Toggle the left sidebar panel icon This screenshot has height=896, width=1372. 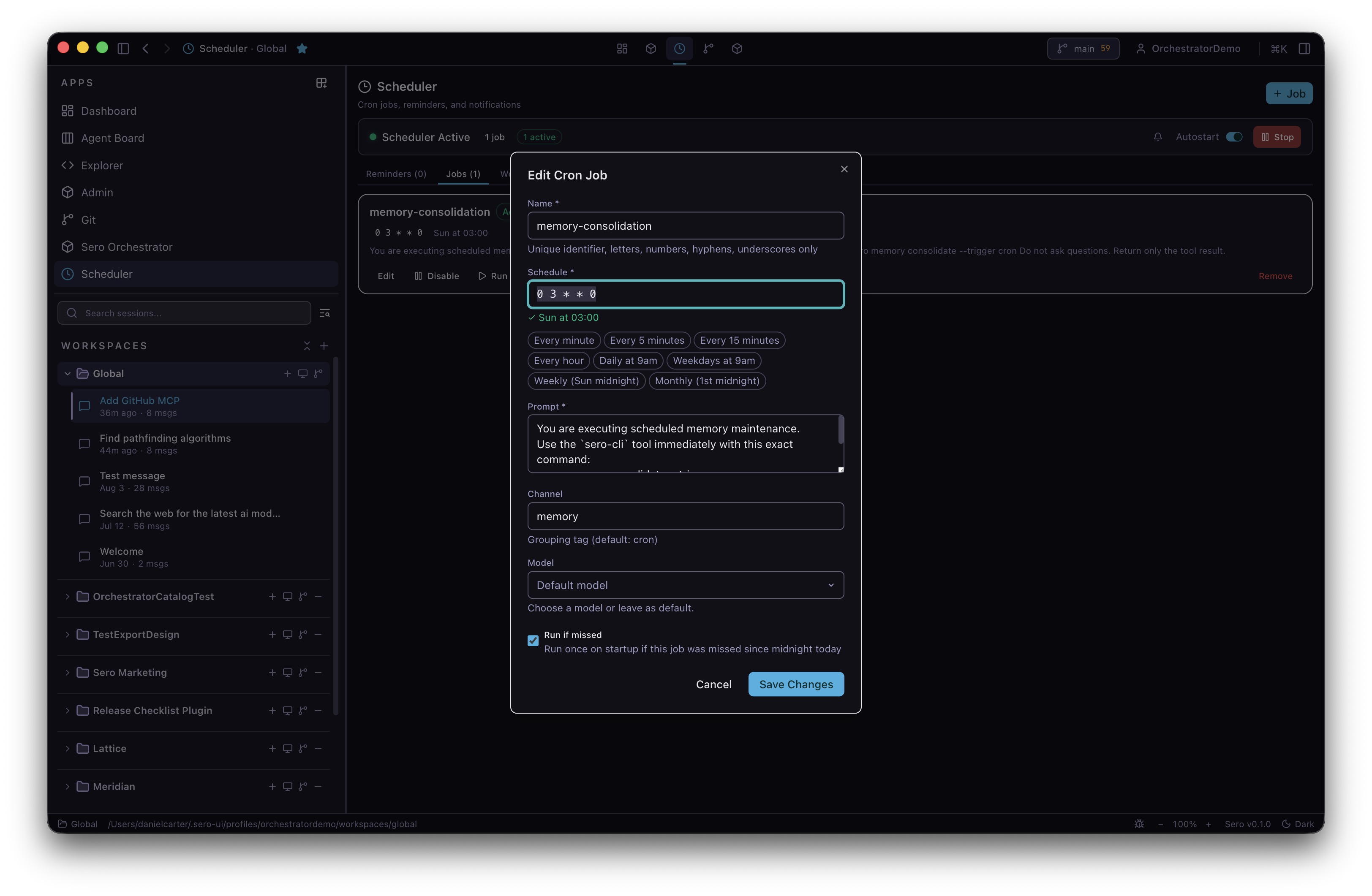coord(123,49)
